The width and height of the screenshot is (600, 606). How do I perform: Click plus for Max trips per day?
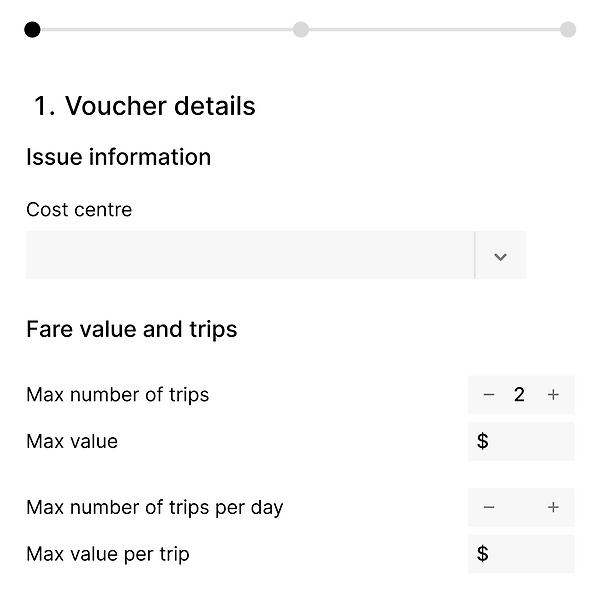[553, 508]
